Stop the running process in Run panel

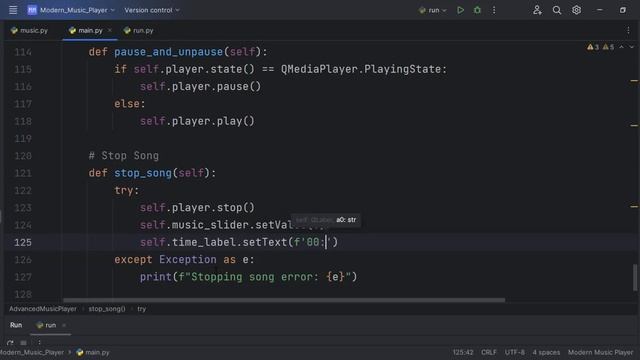coord(24,343)
